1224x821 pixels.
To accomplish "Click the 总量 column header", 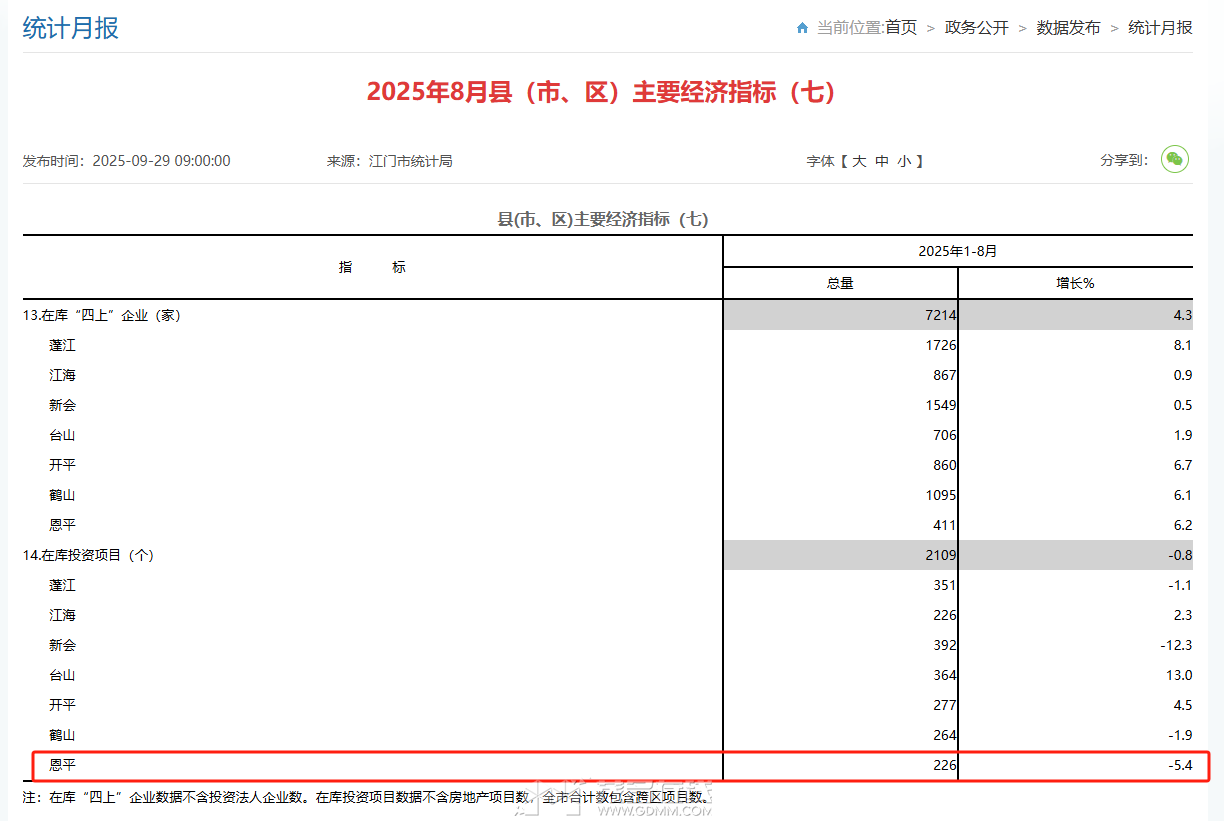I will 840,283.
